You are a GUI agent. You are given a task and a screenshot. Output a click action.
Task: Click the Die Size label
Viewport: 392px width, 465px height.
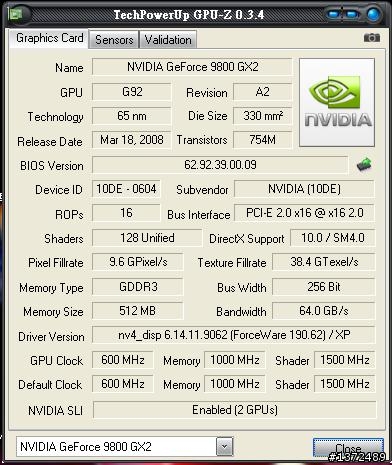click(208, 116)
